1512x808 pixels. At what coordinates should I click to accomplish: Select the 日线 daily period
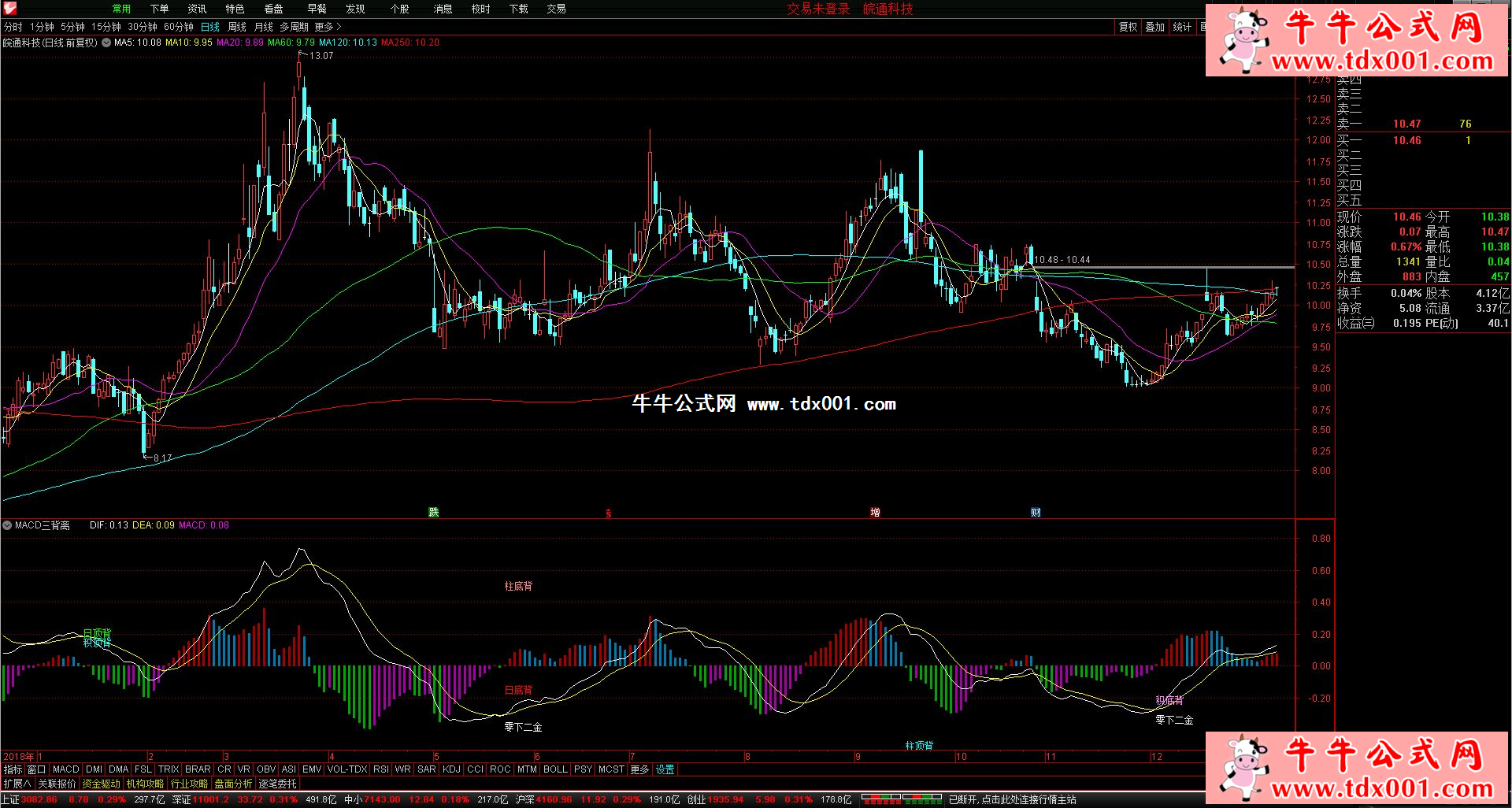(x=210, y=27)
